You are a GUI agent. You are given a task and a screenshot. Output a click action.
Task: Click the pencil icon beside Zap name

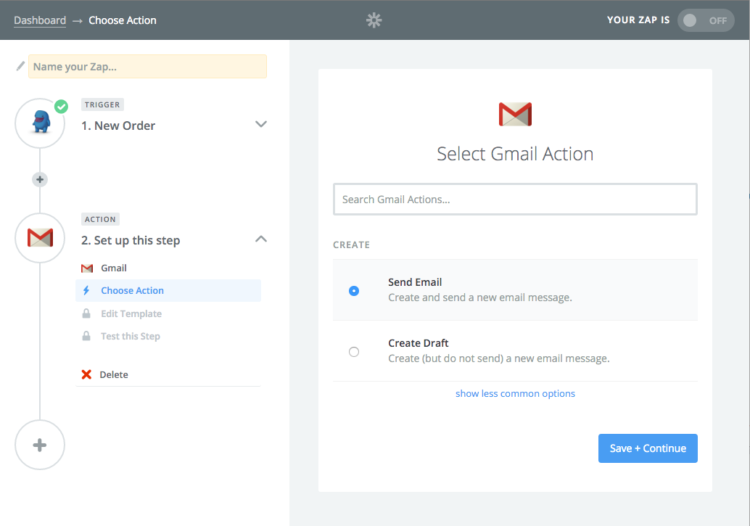point(20,66)
